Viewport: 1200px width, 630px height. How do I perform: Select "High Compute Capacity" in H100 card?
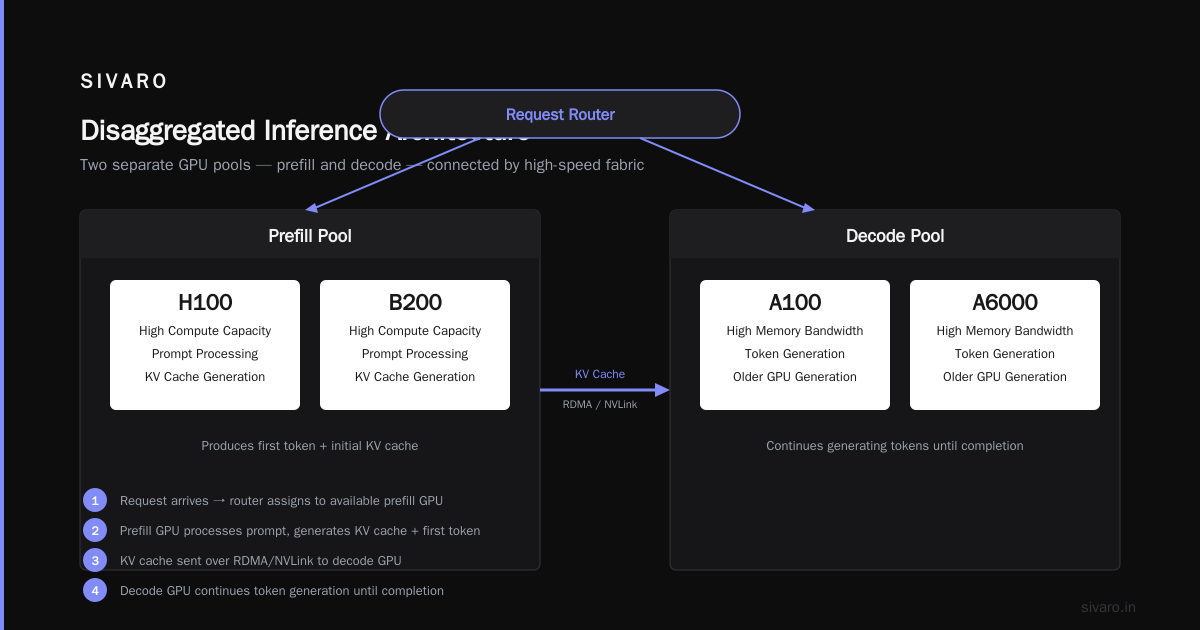click(205, 331)
